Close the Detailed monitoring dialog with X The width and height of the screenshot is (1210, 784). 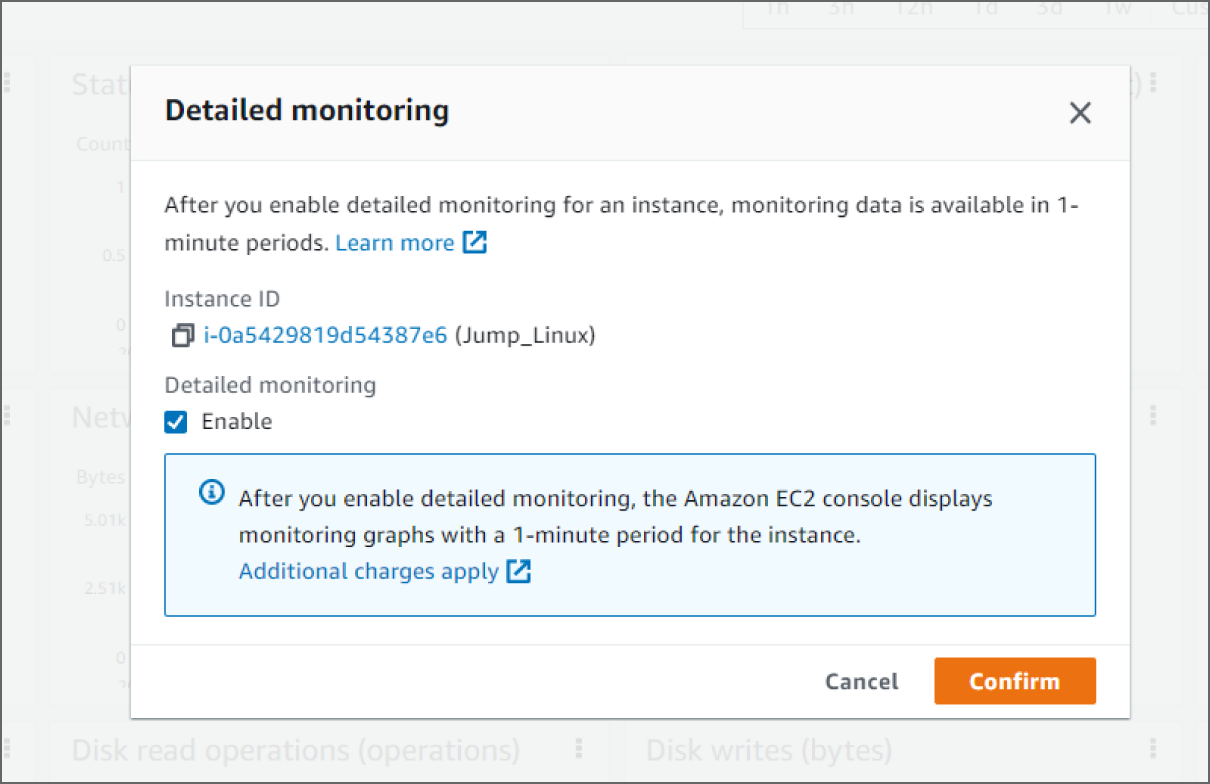click(1080, 114)
